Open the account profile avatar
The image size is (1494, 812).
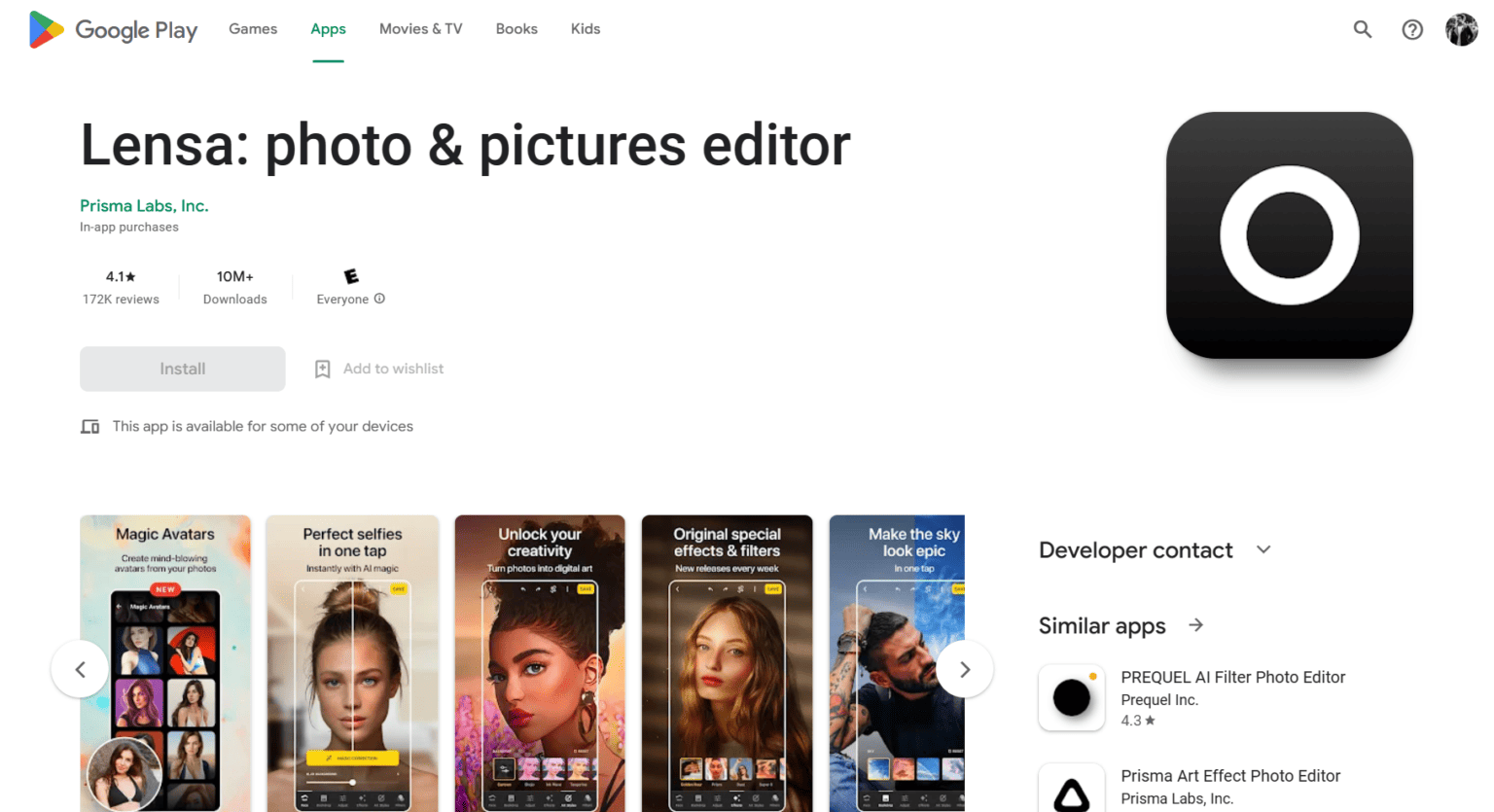[x=1461, y=29]
